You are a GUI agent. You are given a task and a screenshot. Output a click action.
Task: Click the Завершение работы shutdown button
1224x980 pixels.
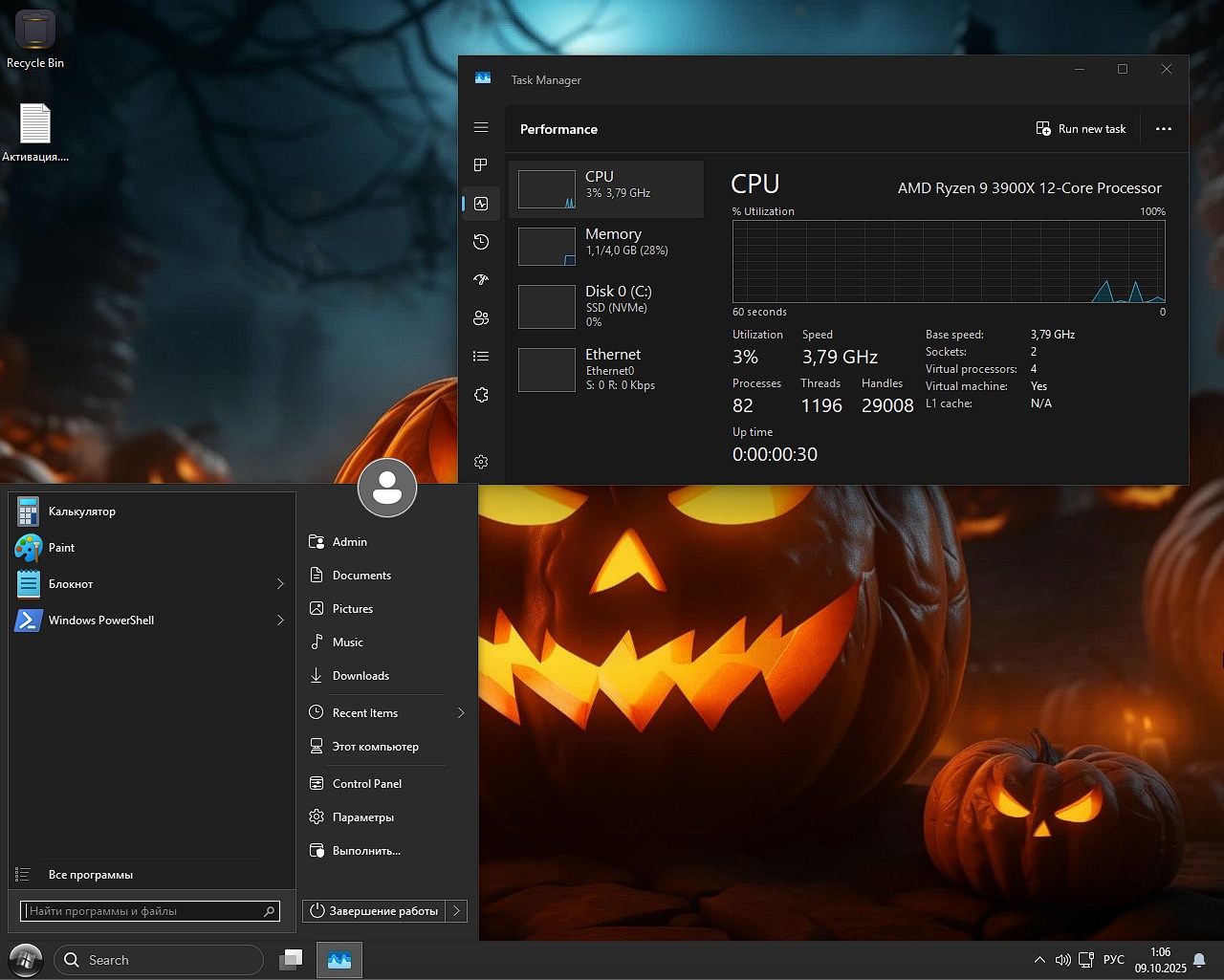point(375,911)
